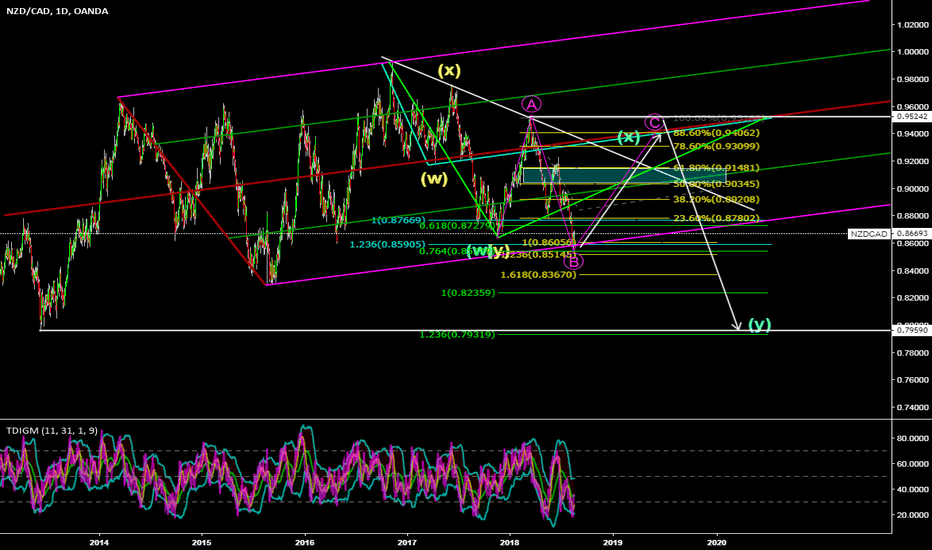Select the circled A wave marker

(531, 105)
